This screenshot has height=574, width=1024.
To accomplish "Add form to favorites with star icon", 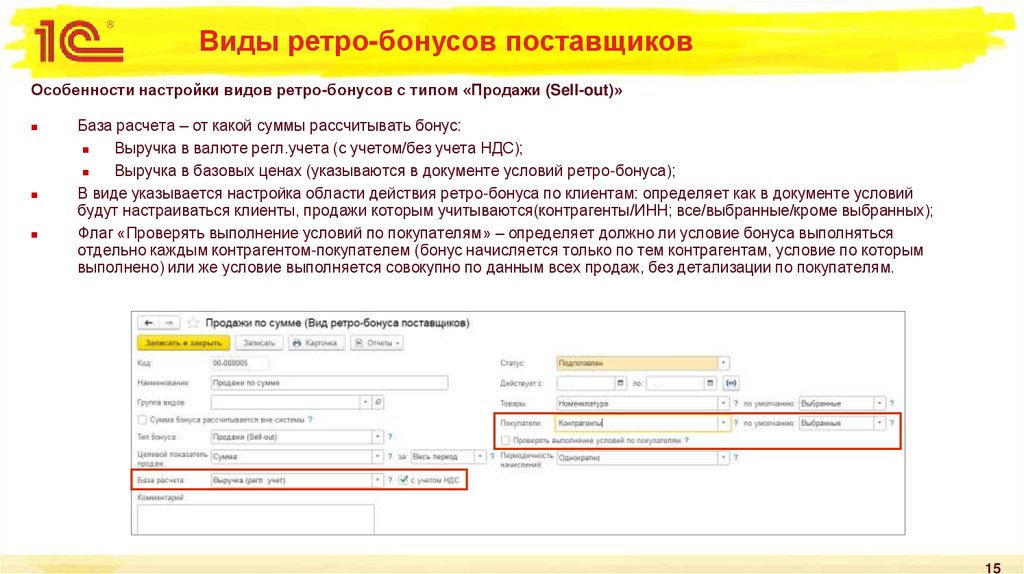I will [193, 323].
